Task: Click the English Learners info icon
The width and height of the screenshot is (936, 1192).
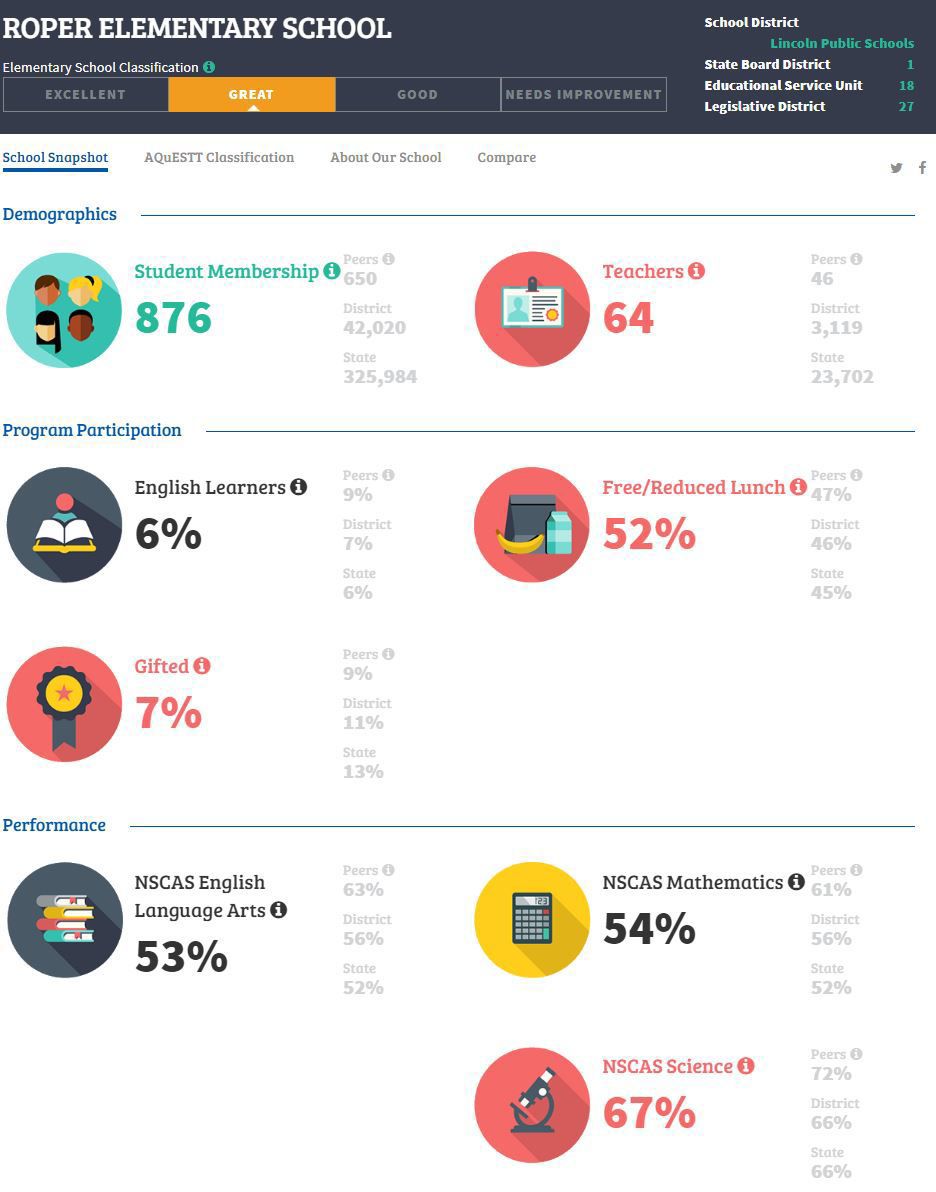Action: click(x=299, y=487)
